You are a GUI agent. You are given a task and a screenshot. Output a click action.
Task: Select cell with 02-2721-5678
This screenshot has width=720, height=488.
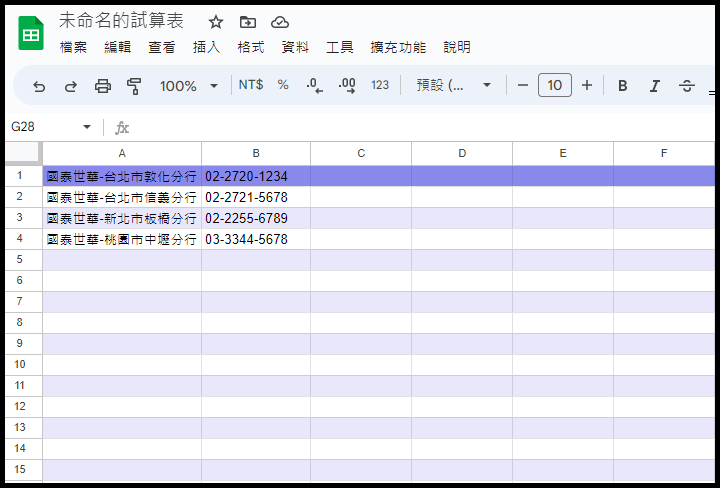(x=256, y=197)
